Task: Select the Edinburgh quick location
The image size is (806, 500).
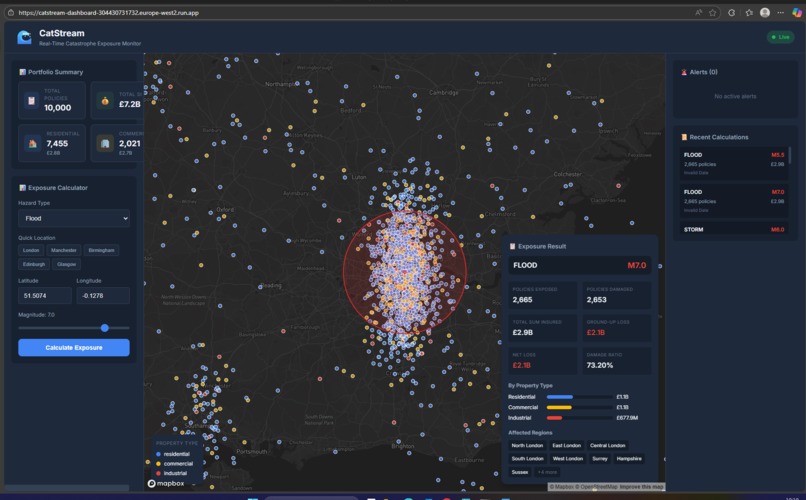Action: pyautogui.click(x=34, y=264)
